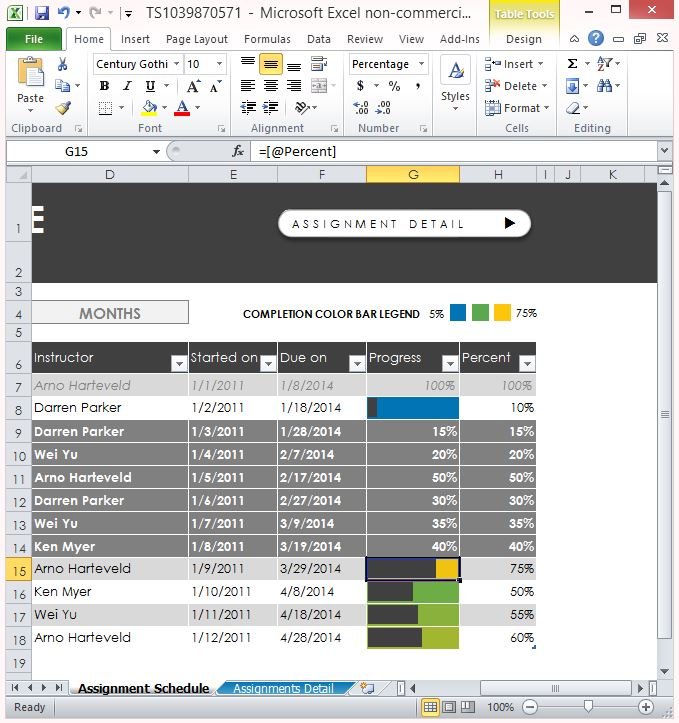Apply bold formatting with the B button
679x723 pixels.
104,86
